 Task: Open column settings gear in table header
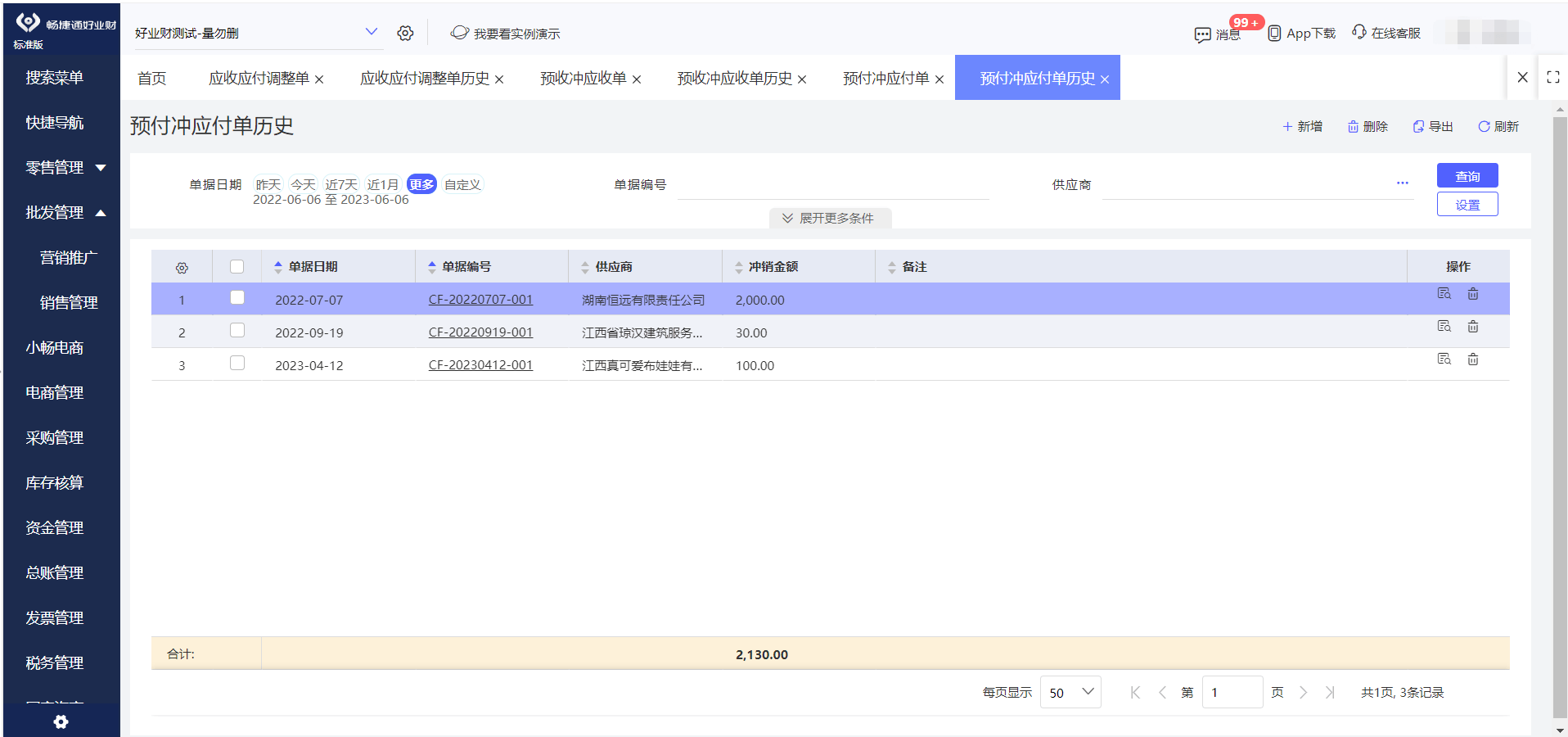tap(182, 267)
